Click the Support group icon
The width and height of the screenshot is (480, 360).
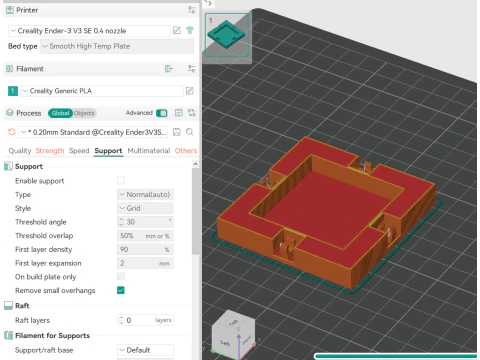pos(8,166)
